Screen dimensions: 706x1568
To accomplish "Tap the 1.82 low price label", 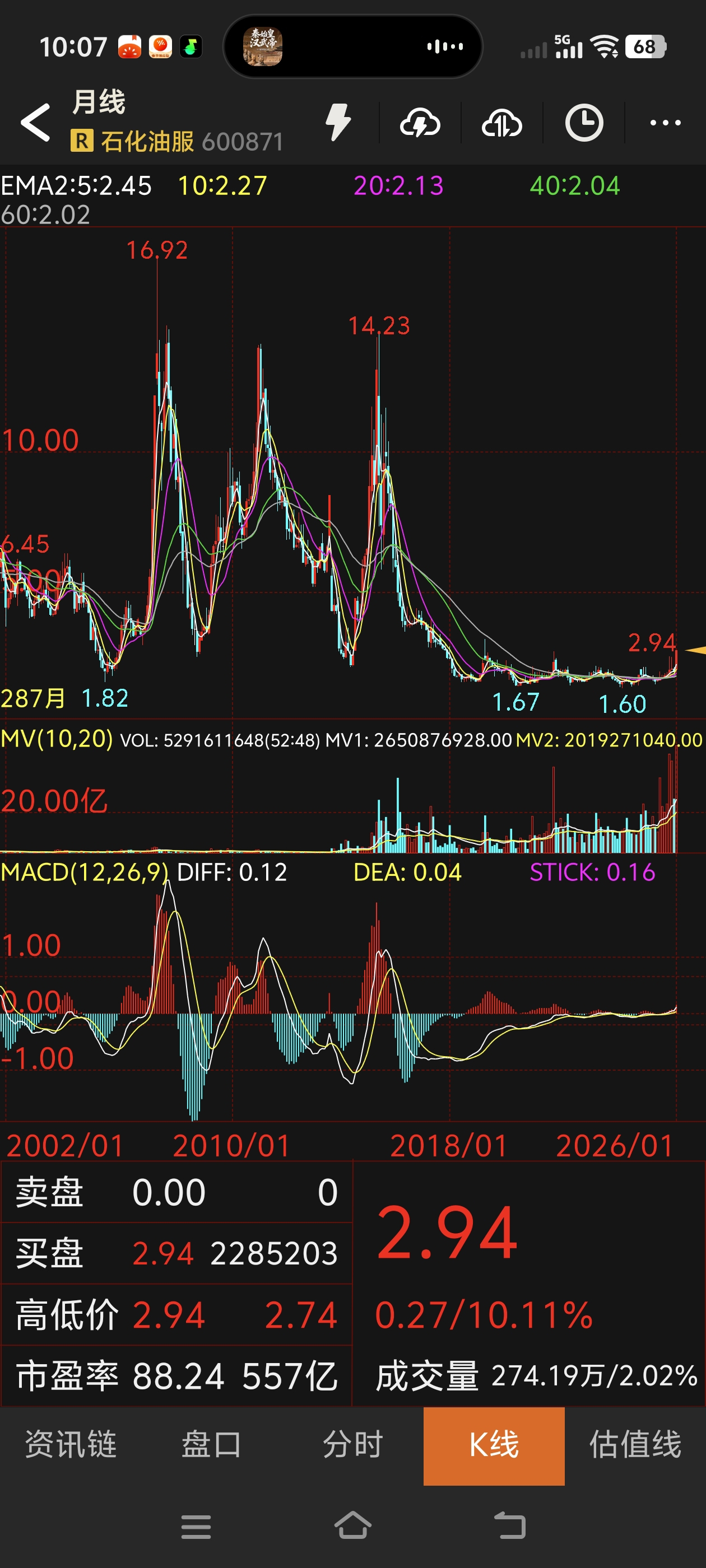I will coord(105,698).
